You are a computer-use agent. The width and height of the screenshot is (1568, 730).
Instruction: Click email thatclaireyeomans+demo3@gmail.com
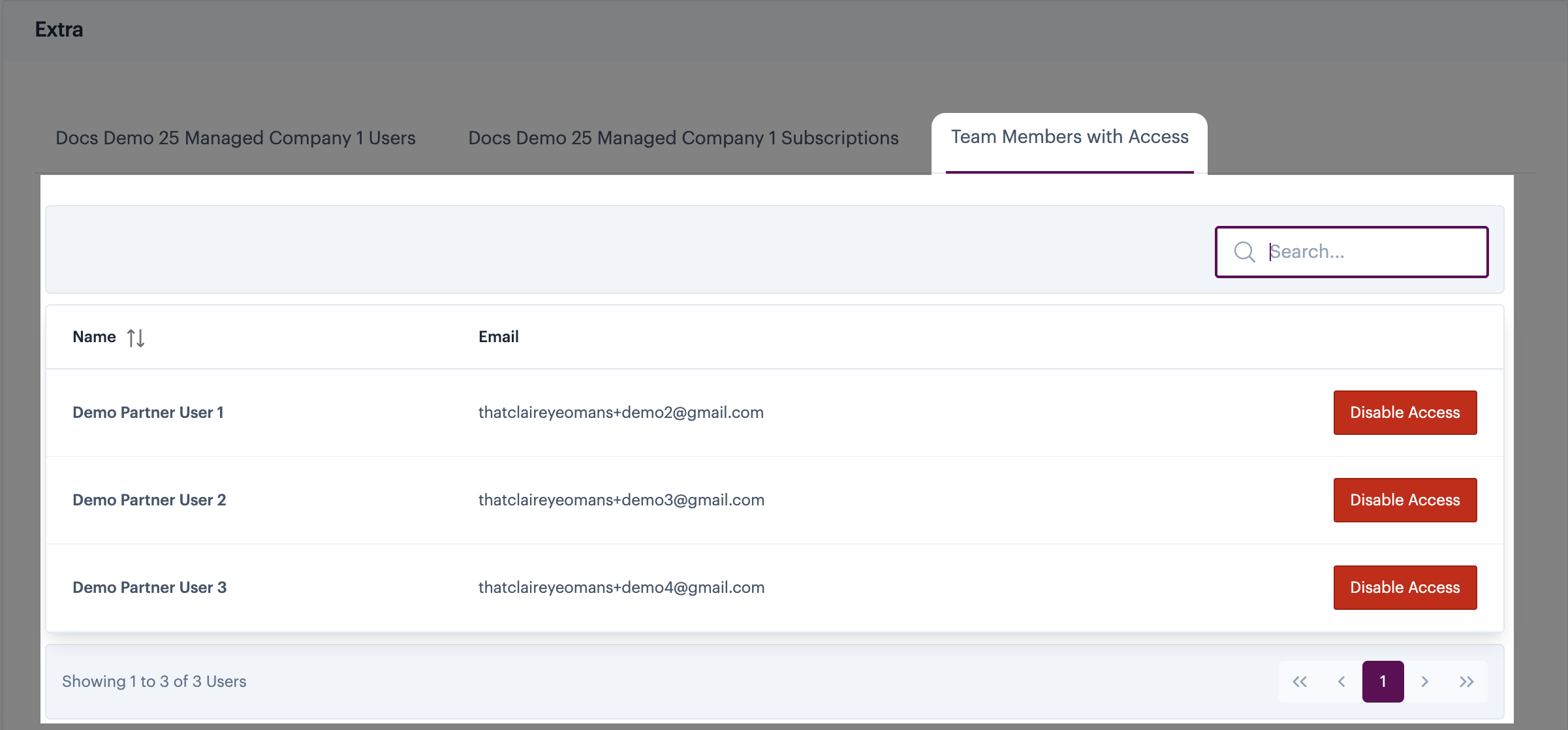(x=621, y=500)
